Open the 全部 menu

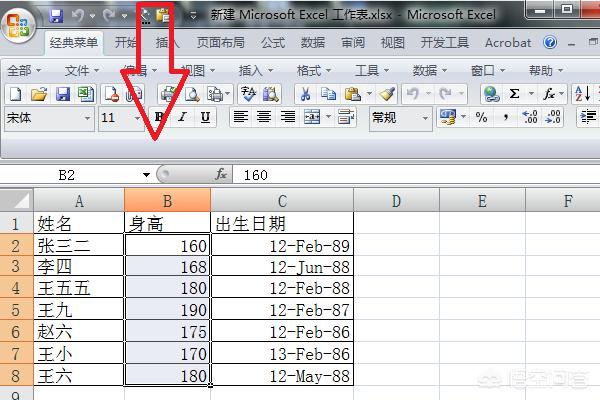24,71
